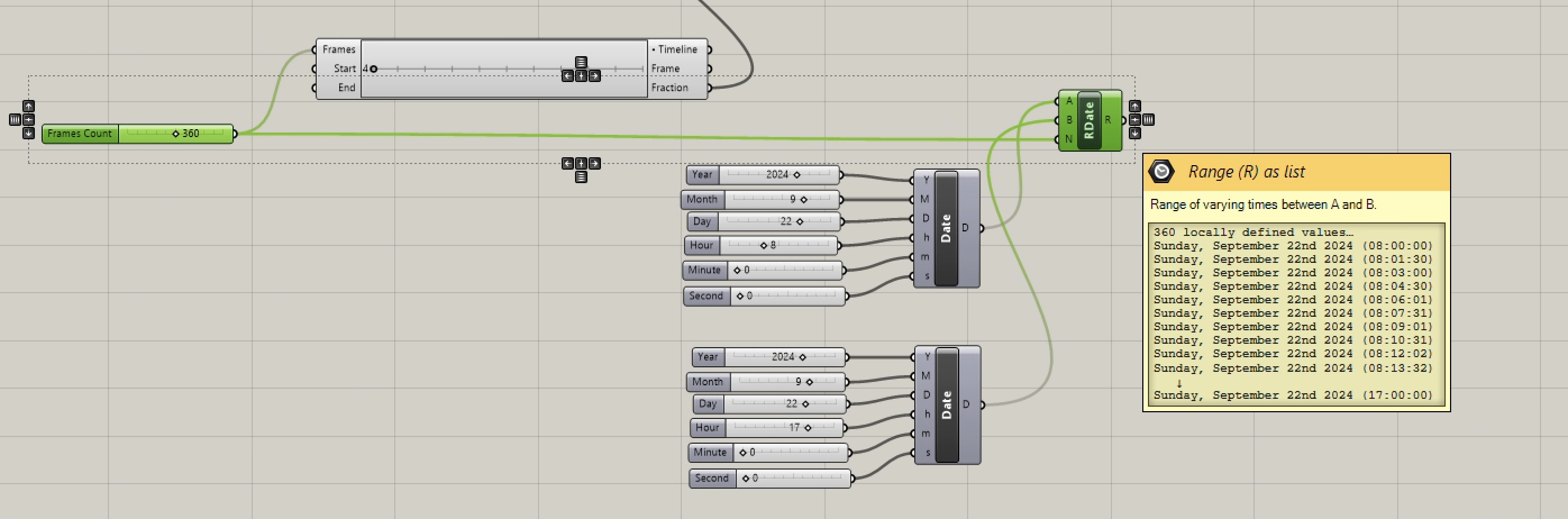The width and height of the screenshot is (1568, 519).
Task: Click the distribute icon left of Frames Count
Action: tap(15, 119)
